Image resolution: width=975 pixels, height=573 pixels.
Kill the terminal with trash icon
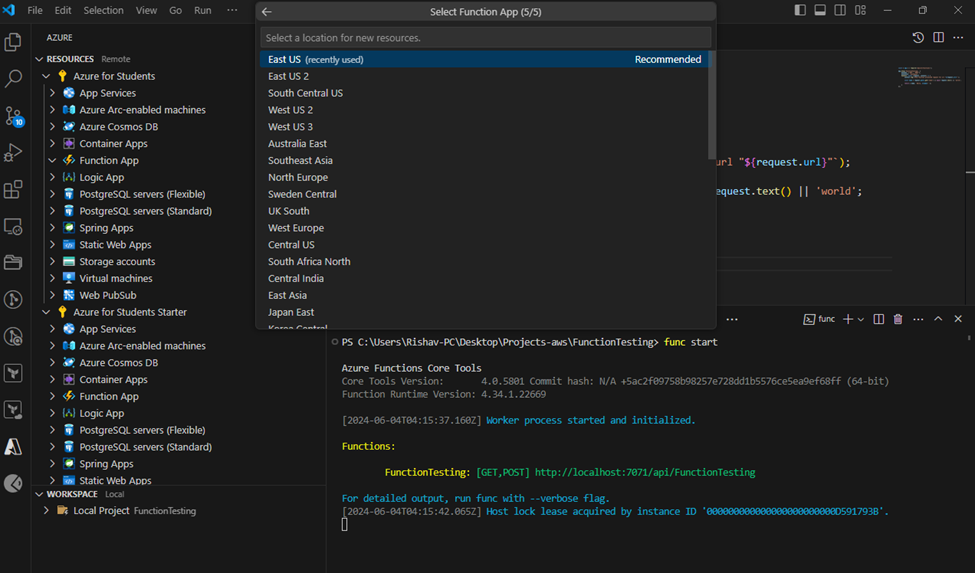[x=898, y=319]
